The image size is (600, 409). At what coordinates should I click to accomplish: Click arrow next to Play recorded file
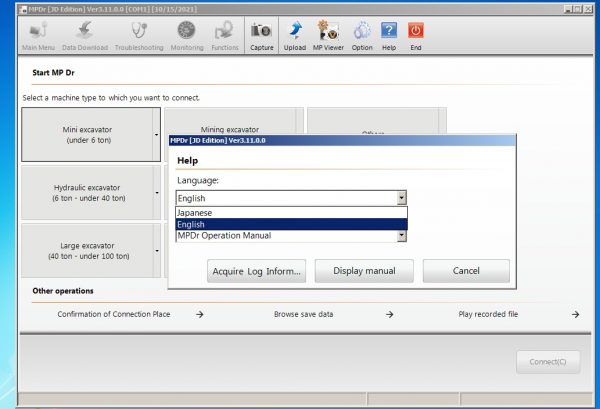click(x=576, y=314)
